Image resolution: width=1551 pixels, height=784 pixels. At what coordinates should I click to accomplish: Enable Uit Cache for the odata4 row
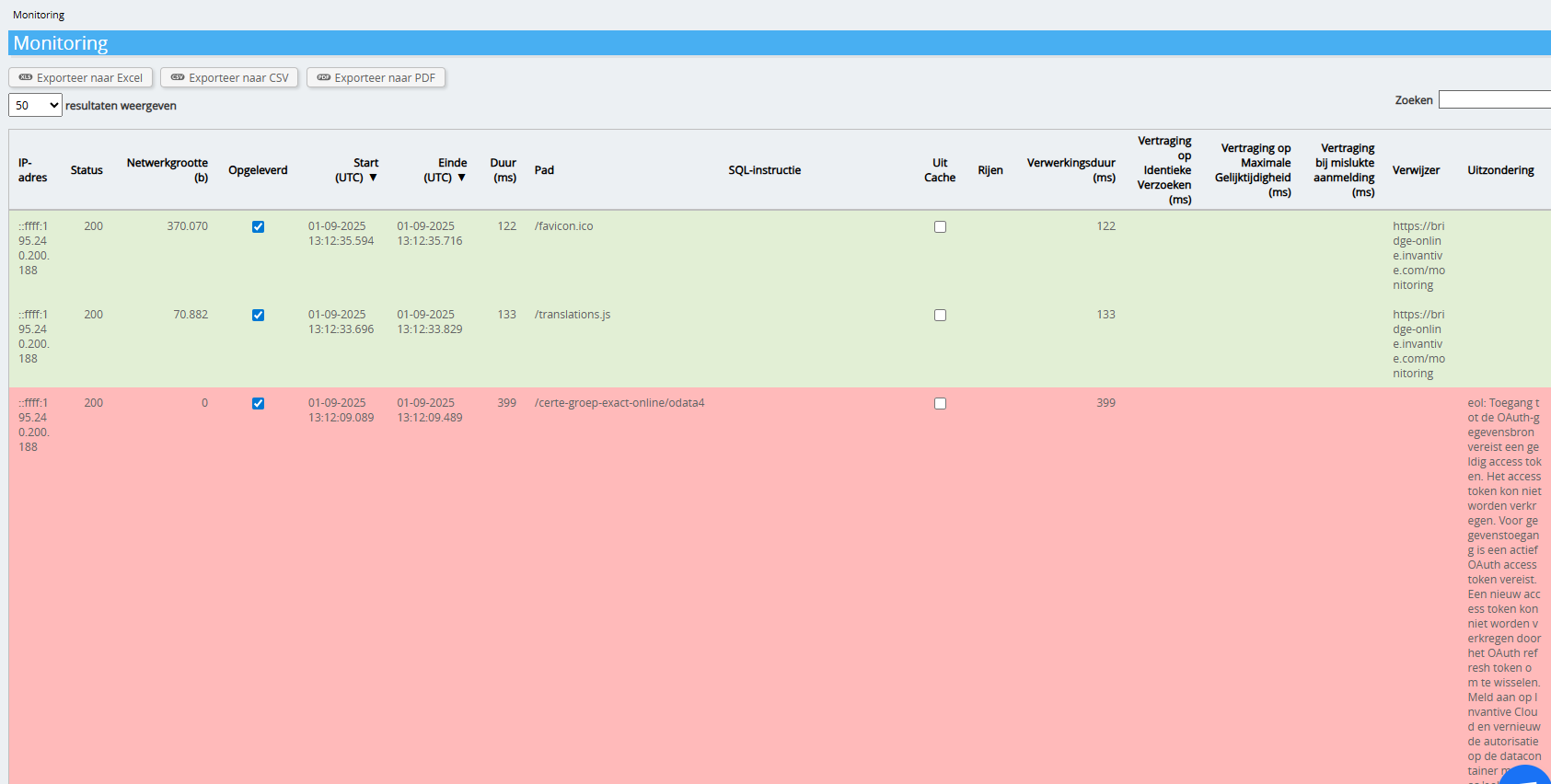tap(940, 404)
